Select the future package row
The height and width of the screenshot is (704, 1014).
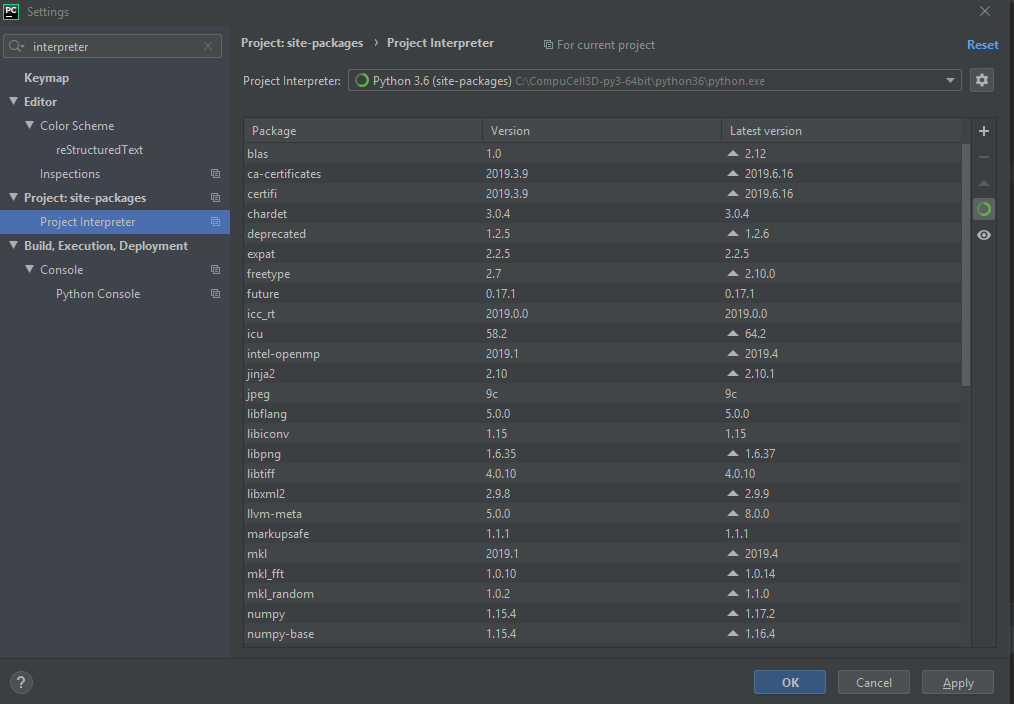[x=603, y=293]
